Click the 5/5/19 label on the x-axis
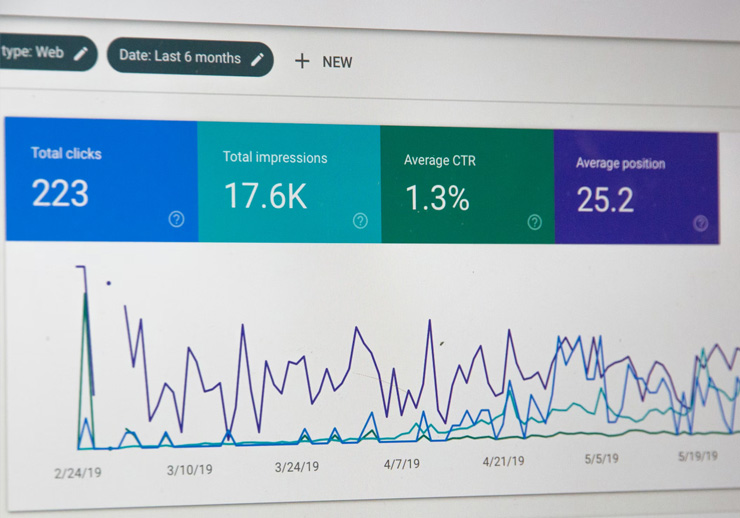 pos(601,459)
